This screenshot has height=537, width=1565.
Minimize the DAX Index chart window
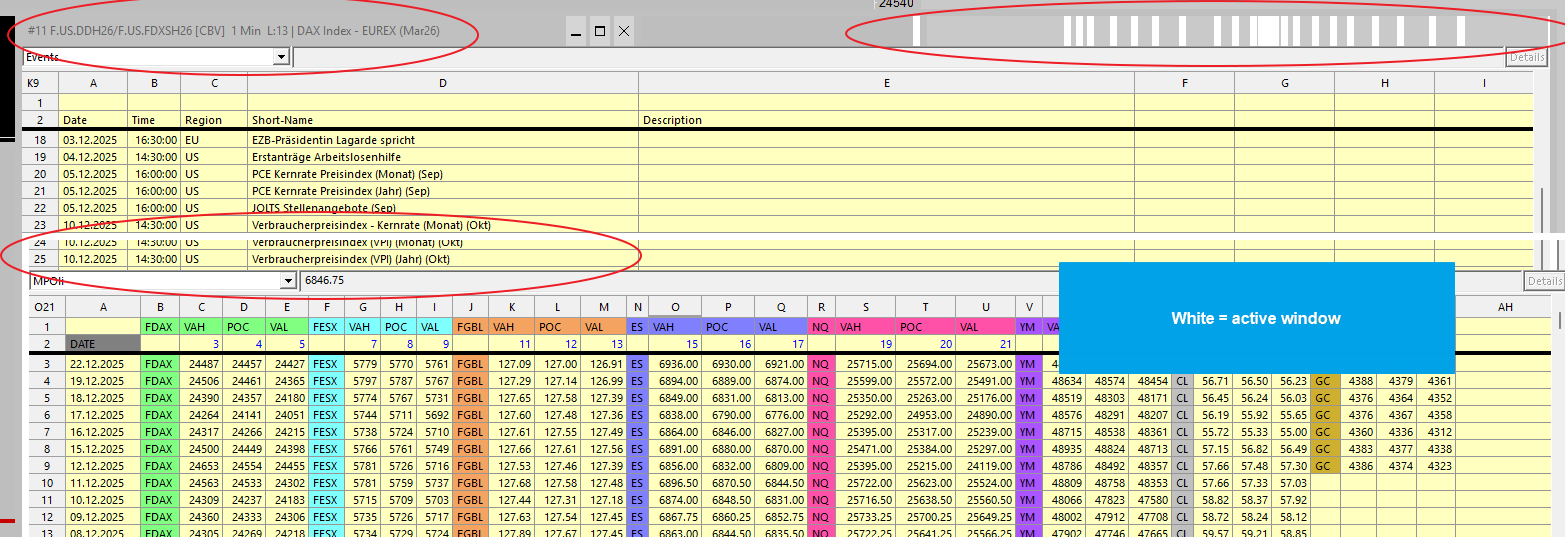coord(576,32)
